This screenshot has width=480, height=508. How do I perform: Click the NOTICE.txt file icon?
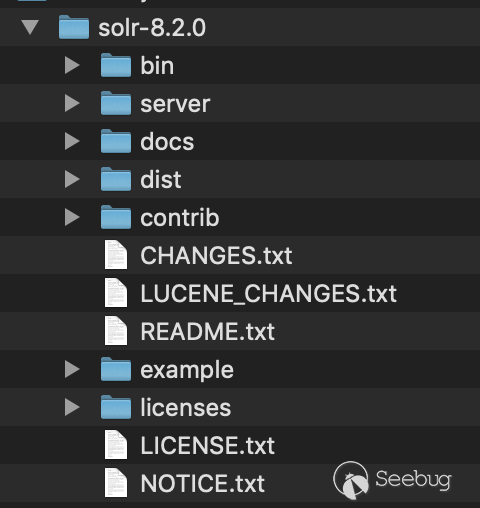coord(116,483)
